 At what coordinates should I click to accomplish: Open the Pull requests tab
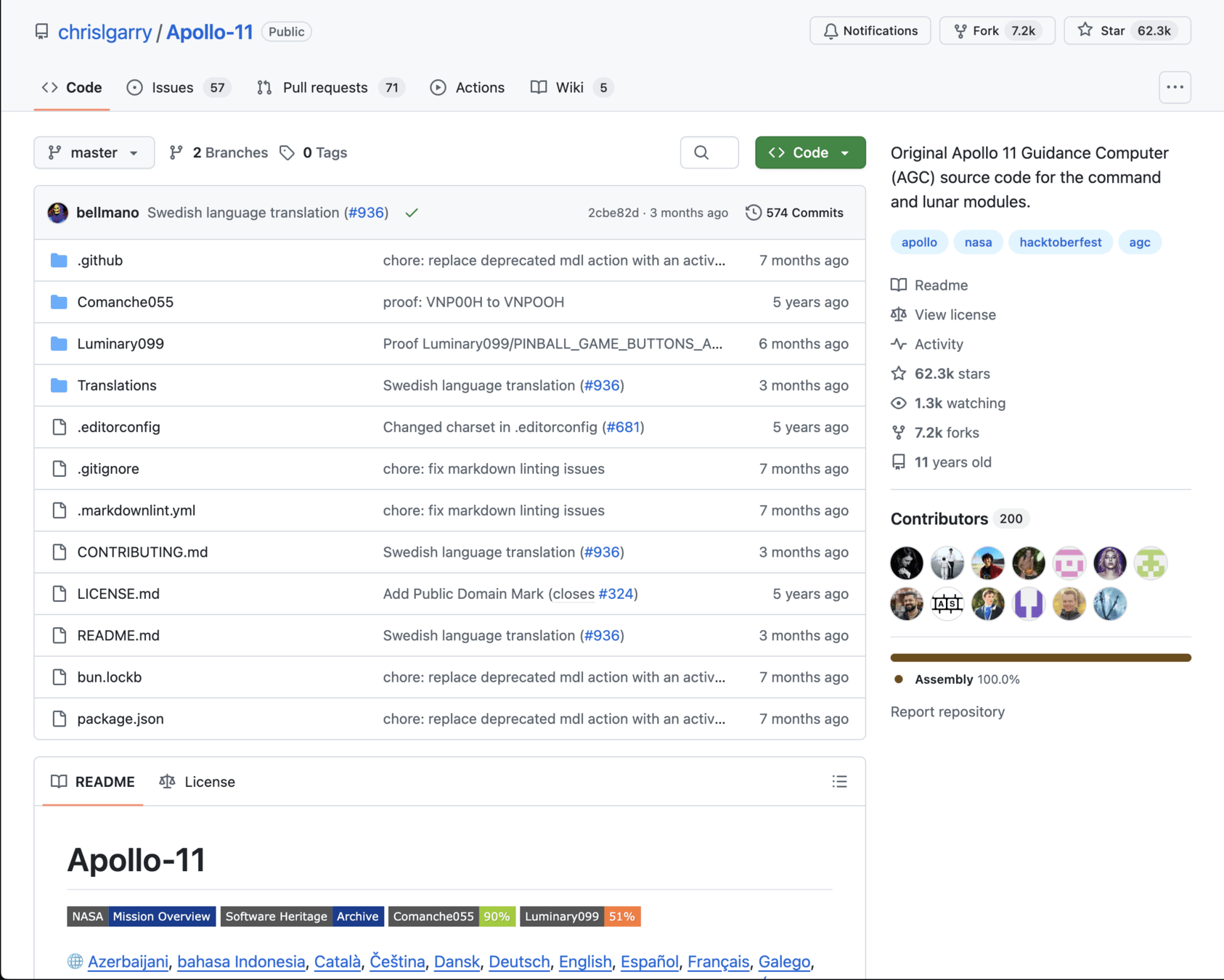(330, 87)
